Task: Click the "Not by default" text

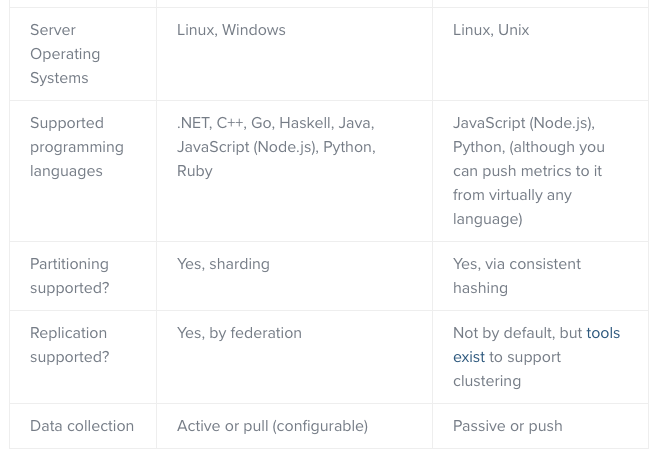Action: pos(502,333)
